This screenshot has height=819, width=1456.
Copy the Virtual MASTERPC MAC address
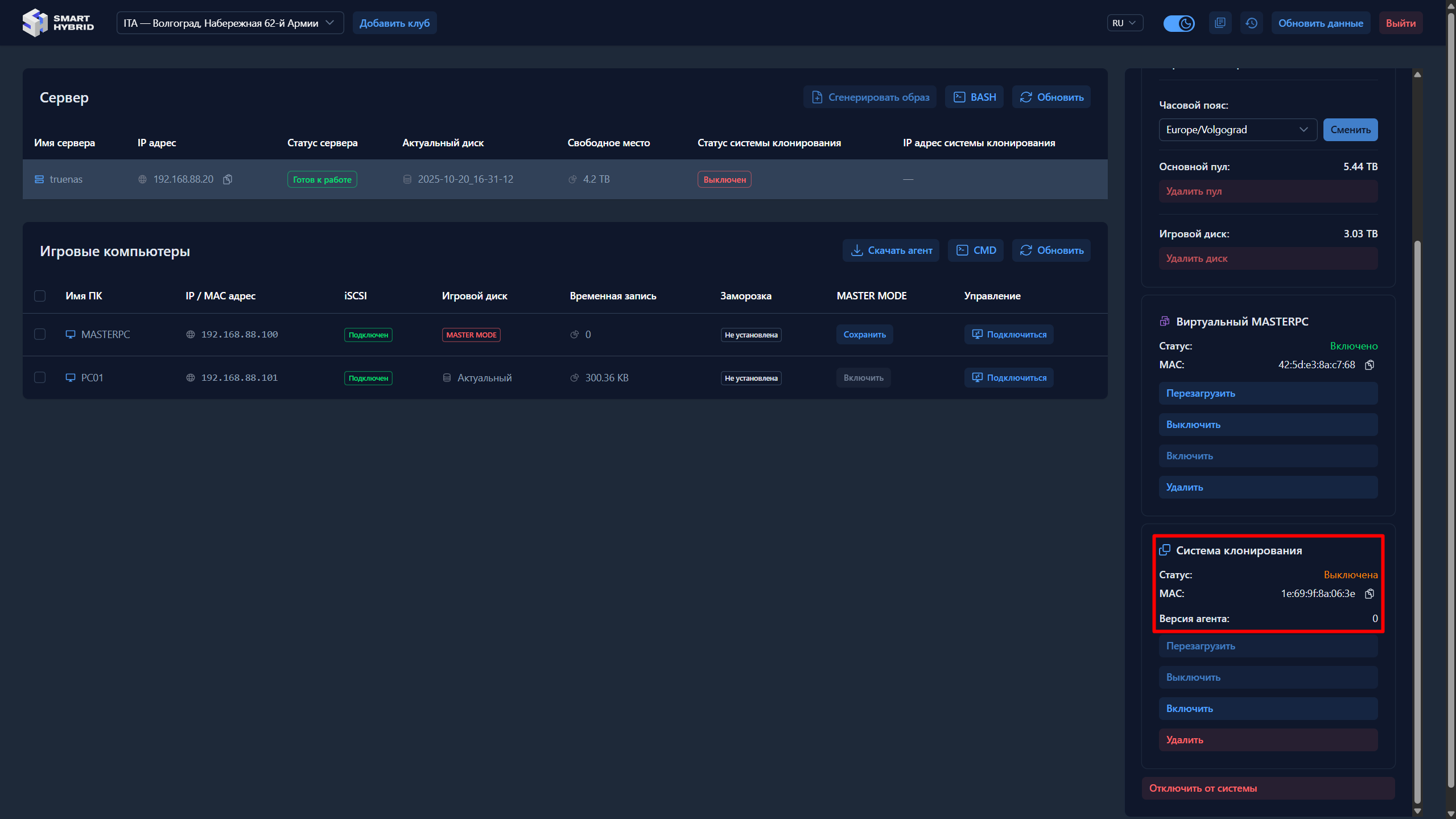[x=1370, y=365]
